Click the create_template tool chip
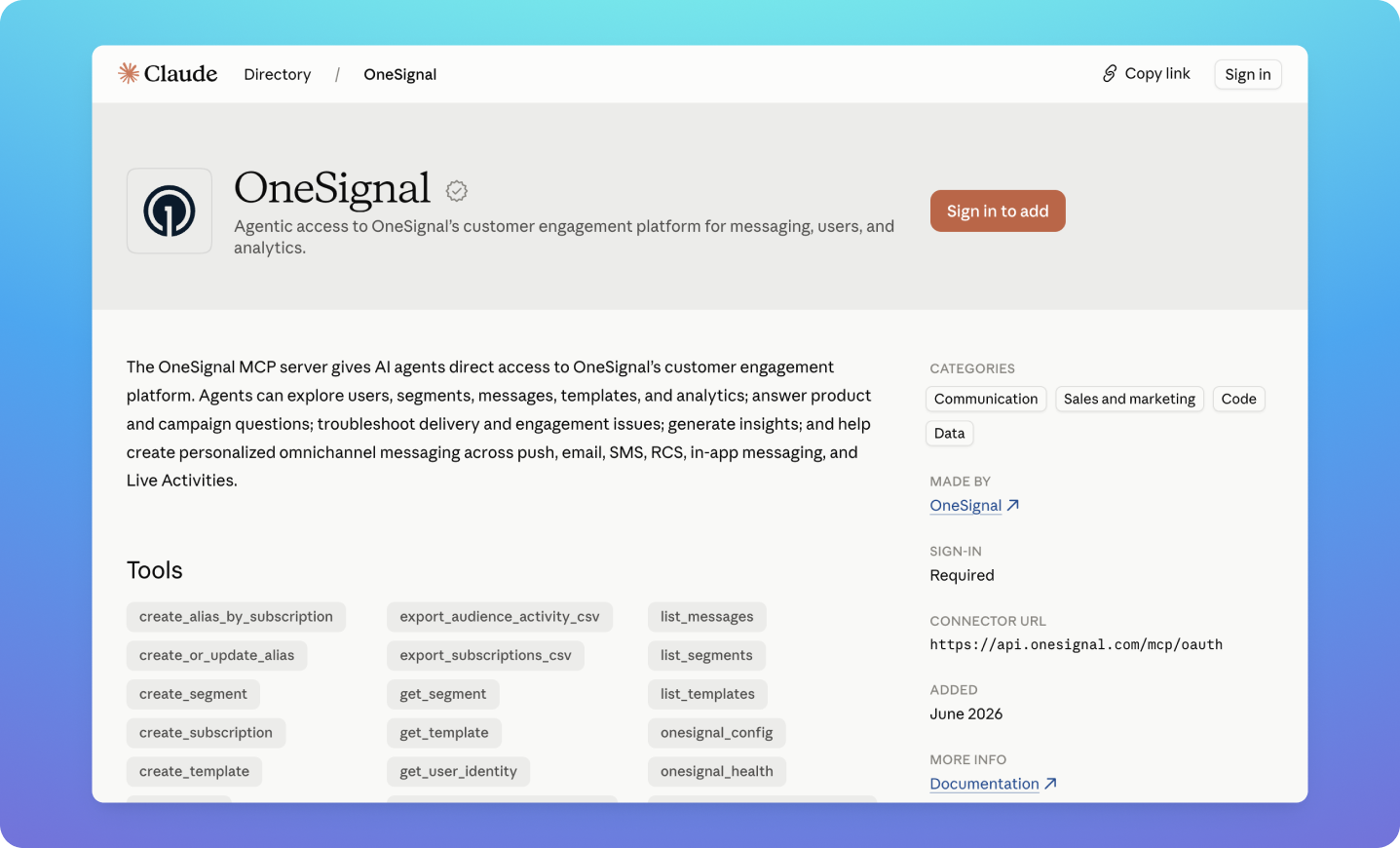 coord(194,771)
